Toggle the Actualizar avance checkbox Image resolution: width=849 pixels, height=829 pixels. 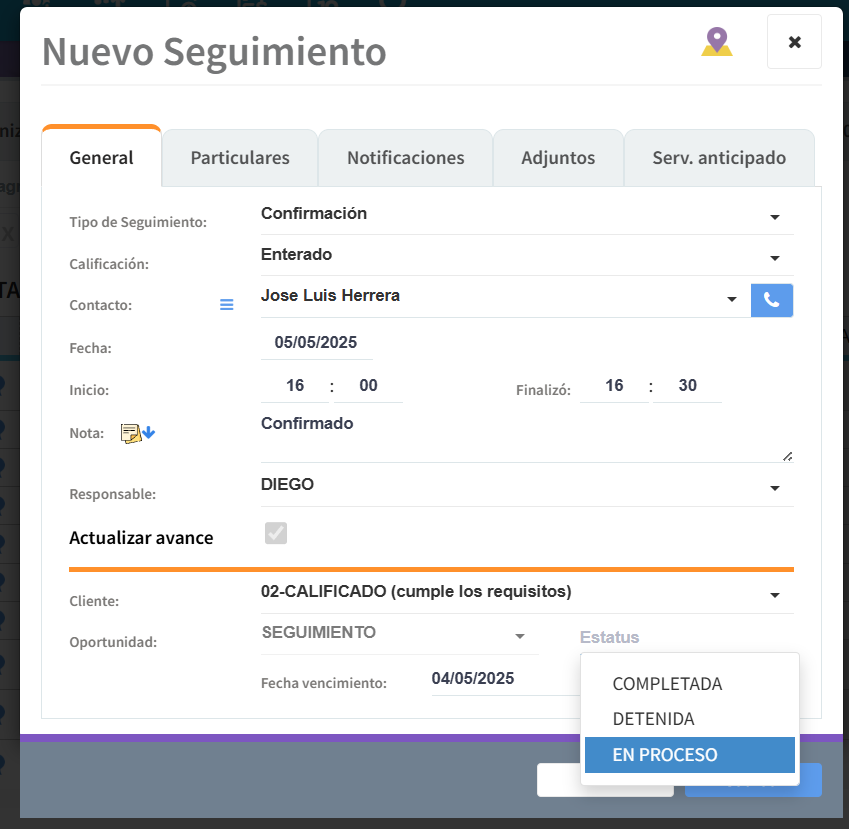coord(276,534)
